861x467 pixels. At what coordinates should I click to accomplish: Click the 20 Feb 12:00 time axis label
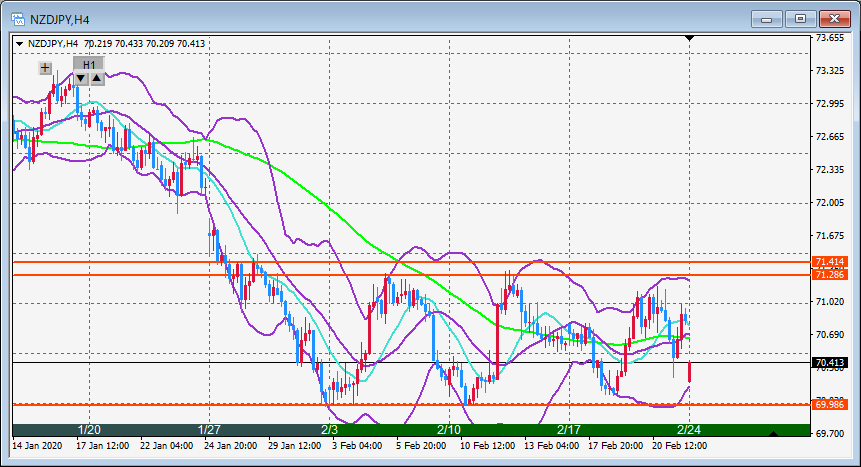tap(679, 446)
